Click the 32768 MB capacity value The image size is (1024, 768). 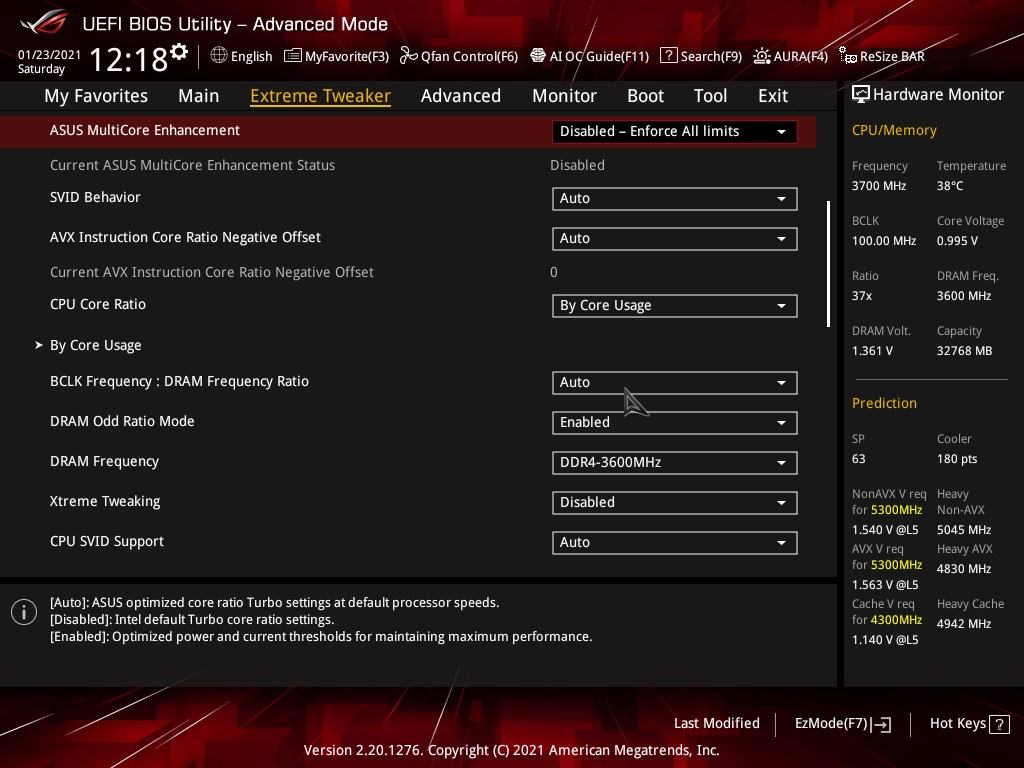[x=965, y=351]
